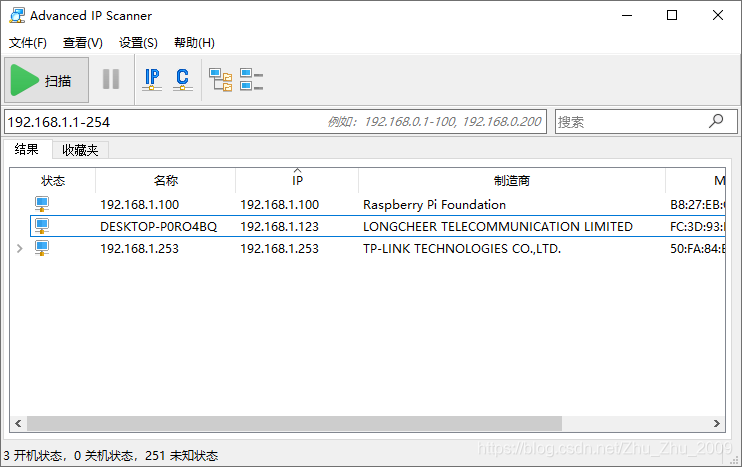Click IP cell 192.168.1.123

tap(279, 227)
